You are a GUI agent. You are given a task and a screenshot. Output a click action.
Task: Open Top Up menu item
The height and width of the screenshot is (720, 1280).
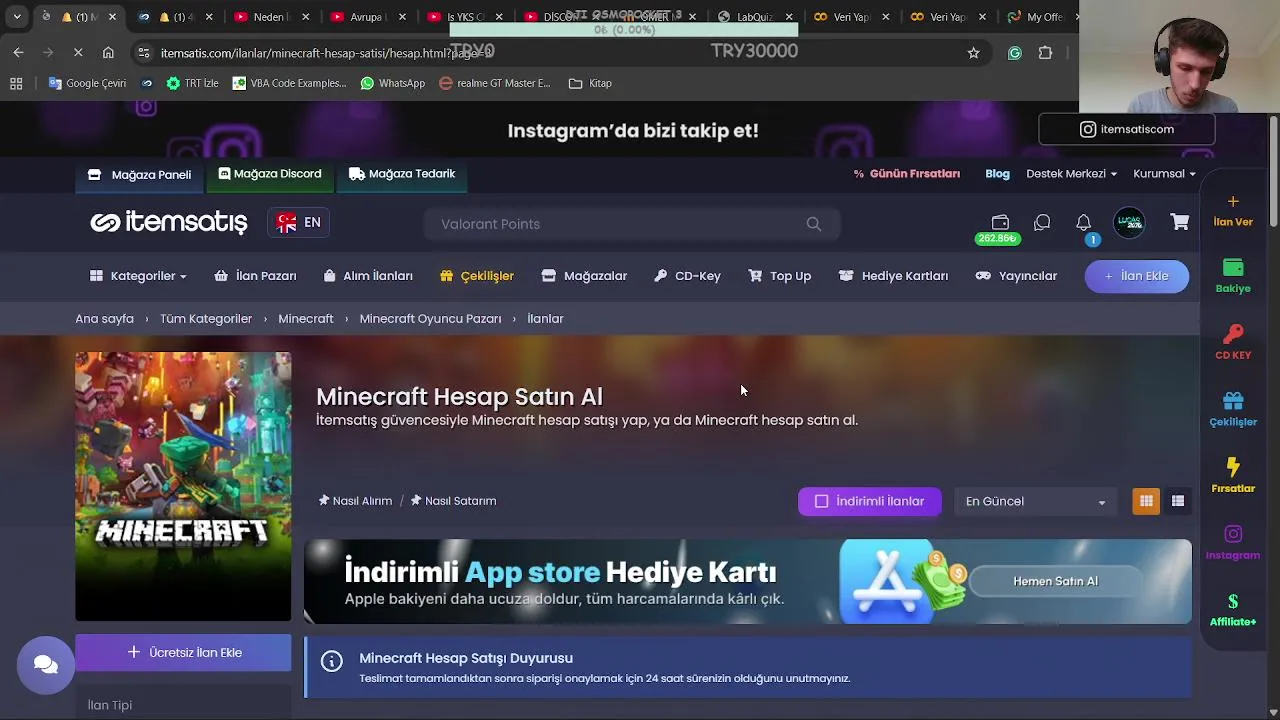pos(780,276)
